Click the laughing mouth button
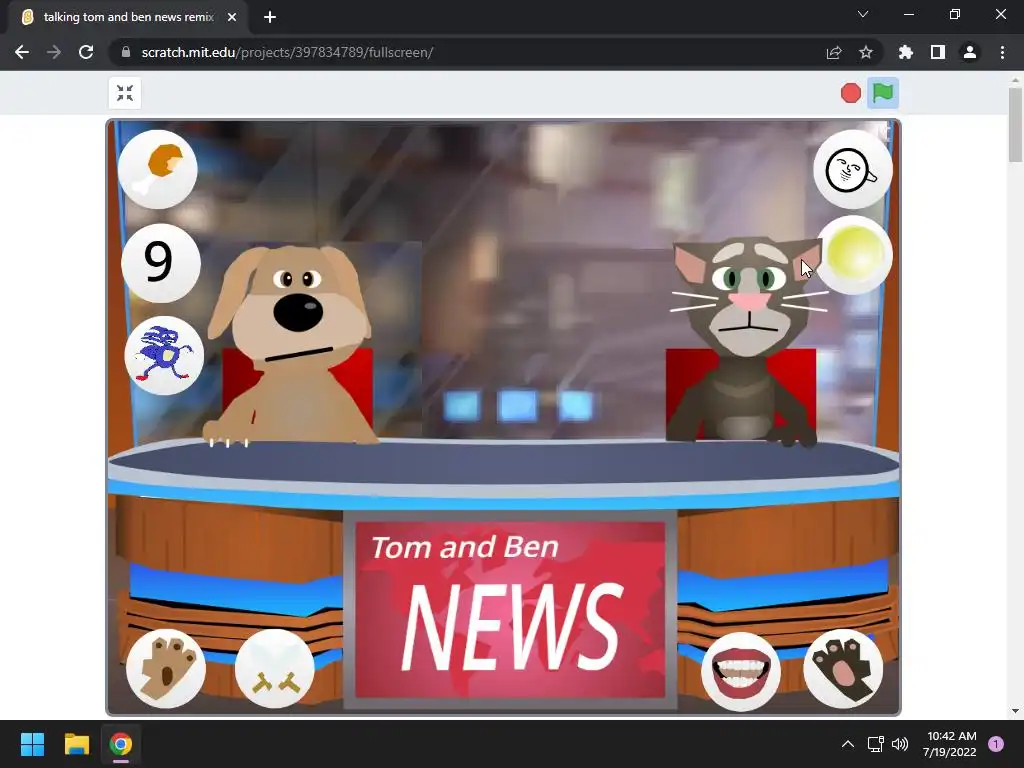 point(740,671)
